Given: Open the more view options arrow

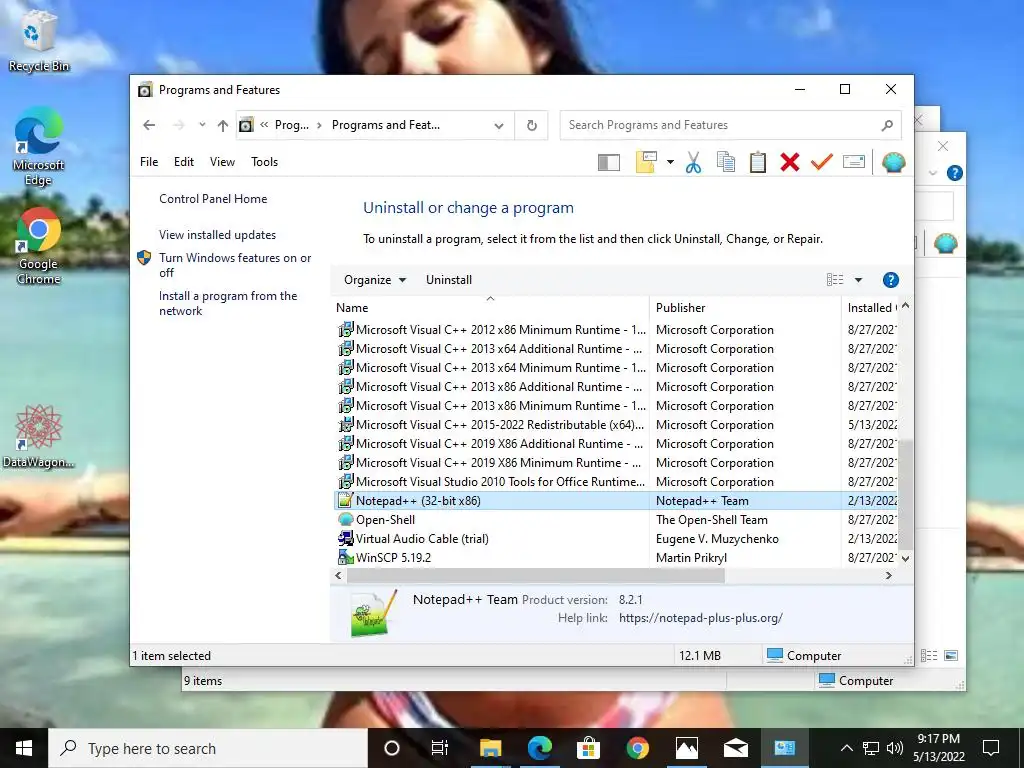Looking at the screenshot, I should point(858,280).
